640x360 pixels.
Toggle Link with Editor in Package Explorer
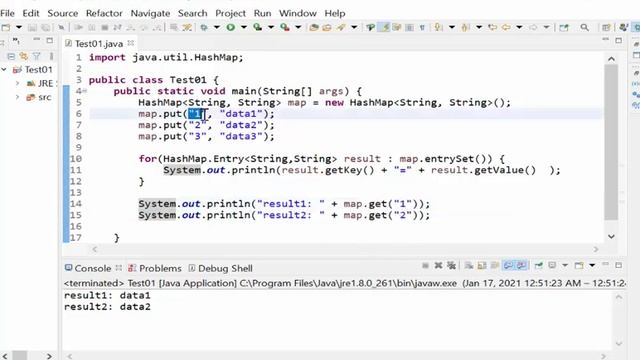pos(24,56)
